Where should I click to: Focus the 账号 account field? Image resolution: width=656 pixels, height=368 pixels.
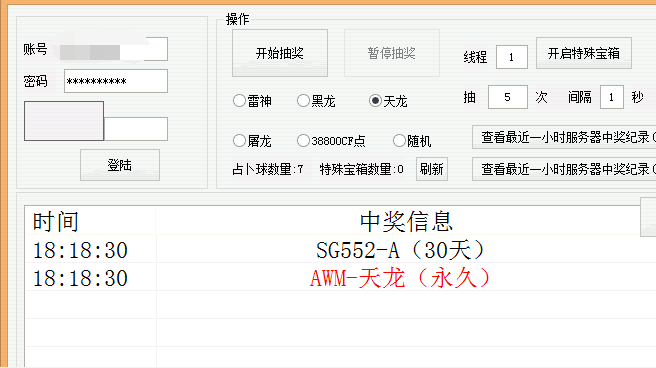pyautogui.click(x=114, y=49)
